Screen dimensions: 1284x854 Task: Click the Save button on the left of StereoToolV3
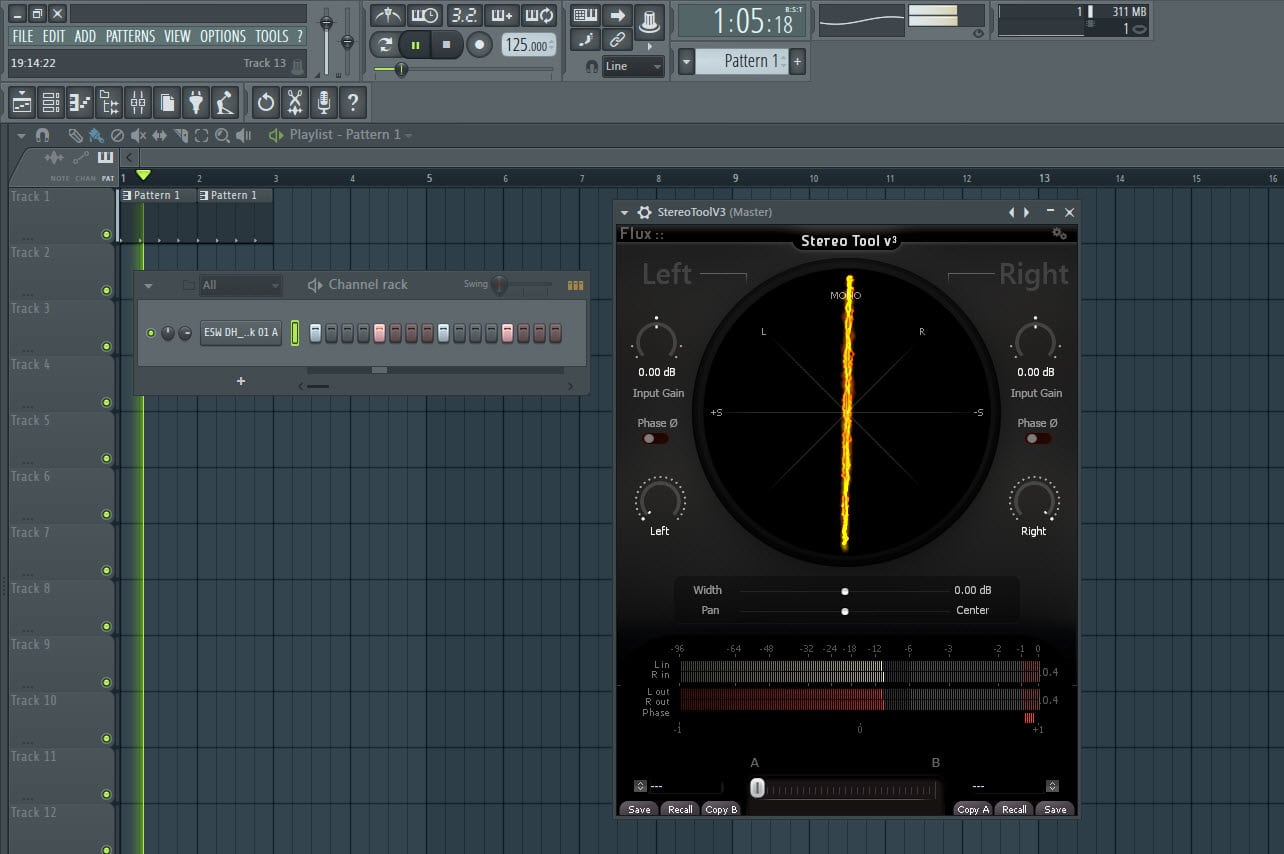pyautogui.click(x=639, y=809)
